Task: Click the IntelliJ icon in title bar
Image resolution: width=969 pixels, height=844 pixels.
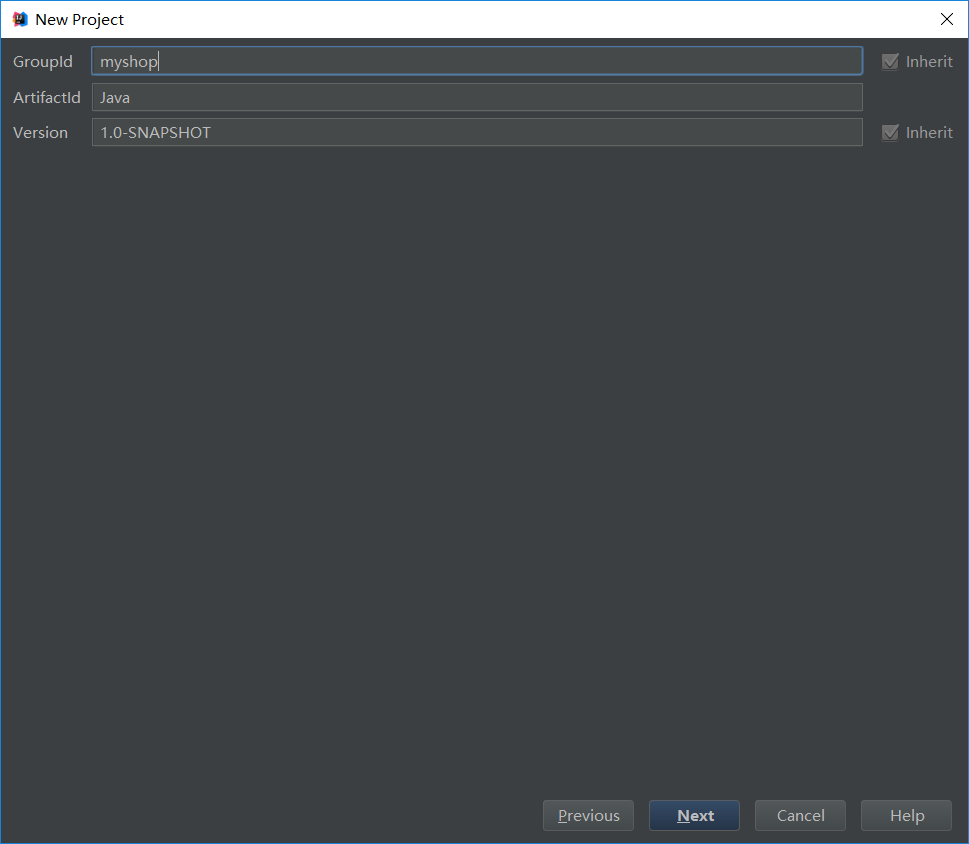Action: [x=20, y=19]
